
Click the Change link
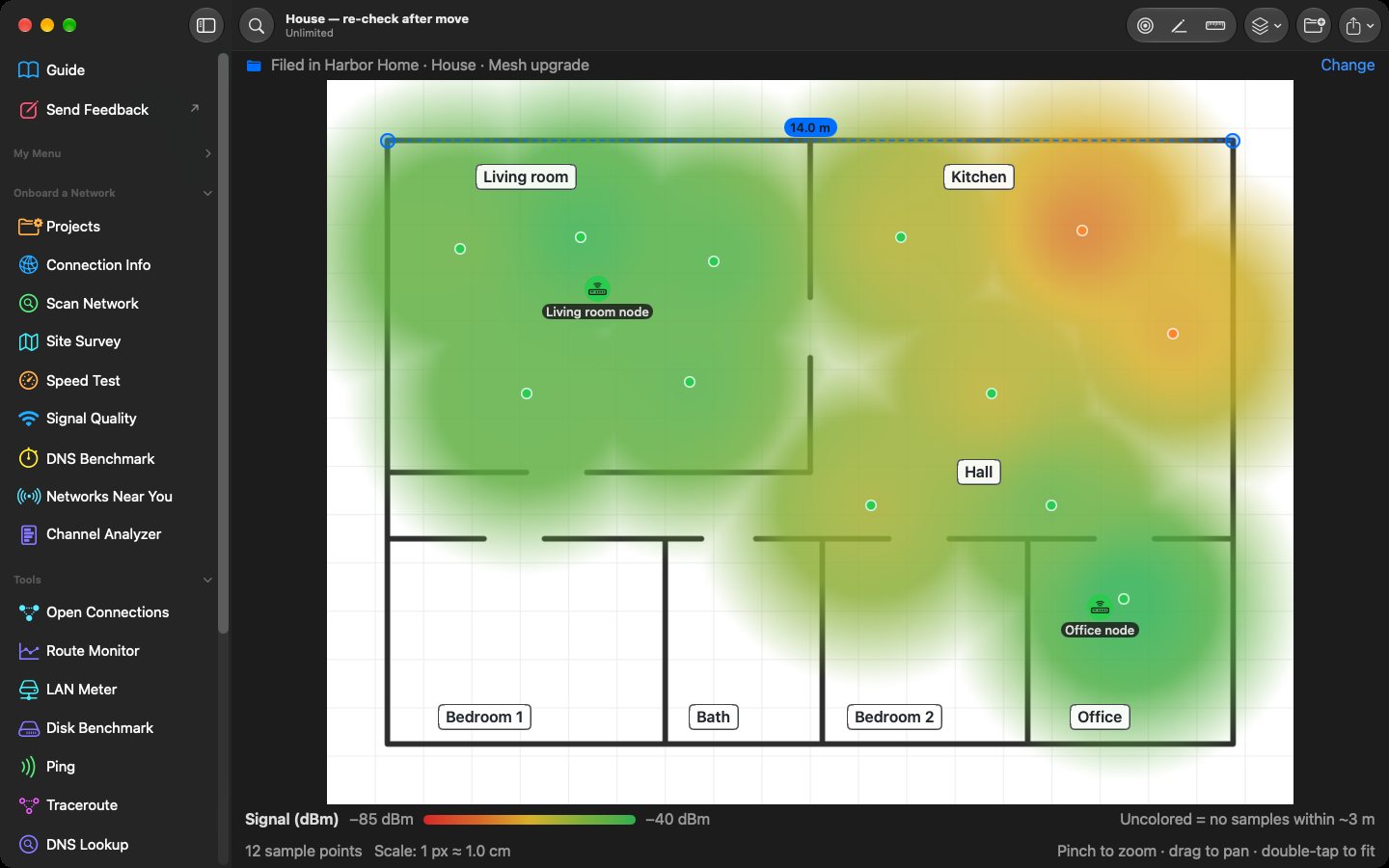(1348, 65)
